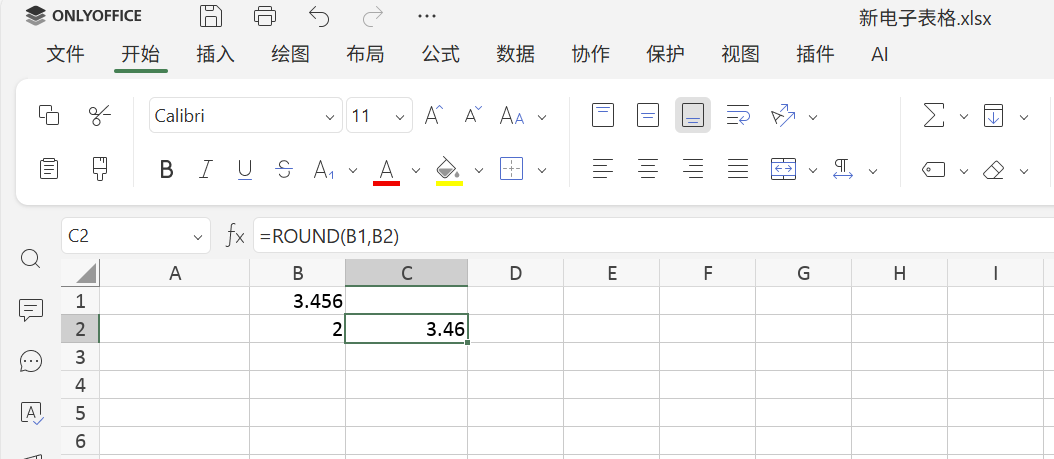Click the Save icon in title bar
Viewport: 1054px width, 459px height.
tap(211, 16)
